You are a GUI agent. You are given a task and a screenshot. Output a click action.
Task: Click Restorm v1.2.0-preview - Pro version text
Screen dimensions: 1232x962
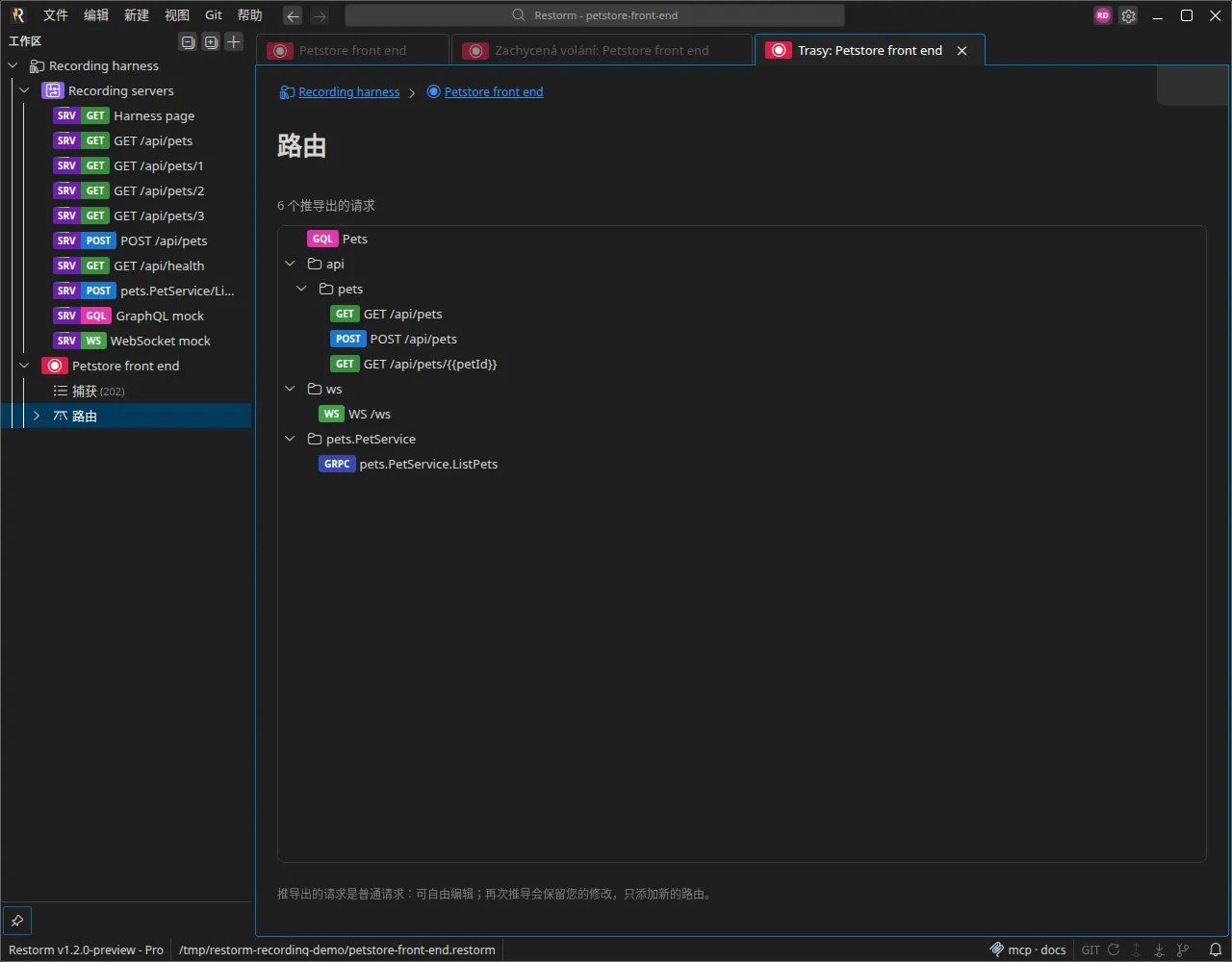click(86, 949)
